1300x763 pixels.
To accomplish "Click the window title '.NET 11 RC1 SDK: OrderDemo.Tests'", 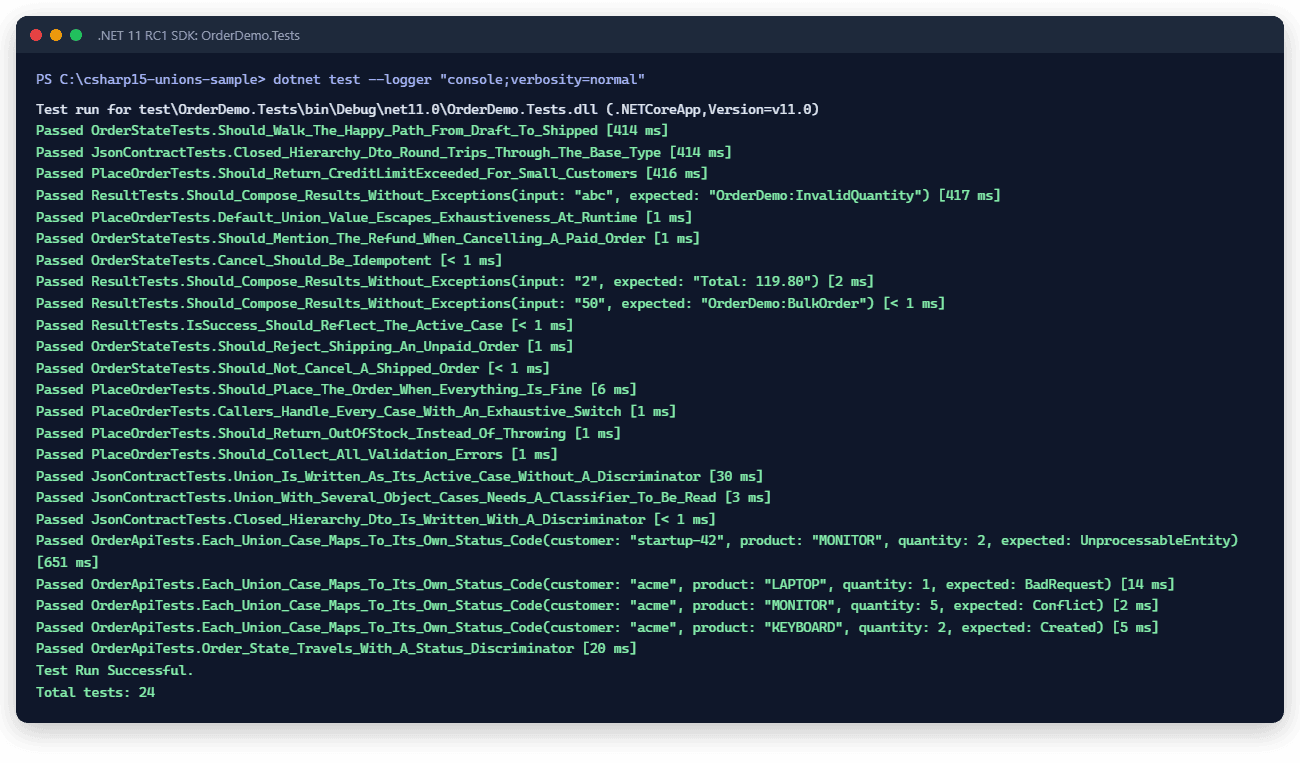I will [199, 35].
